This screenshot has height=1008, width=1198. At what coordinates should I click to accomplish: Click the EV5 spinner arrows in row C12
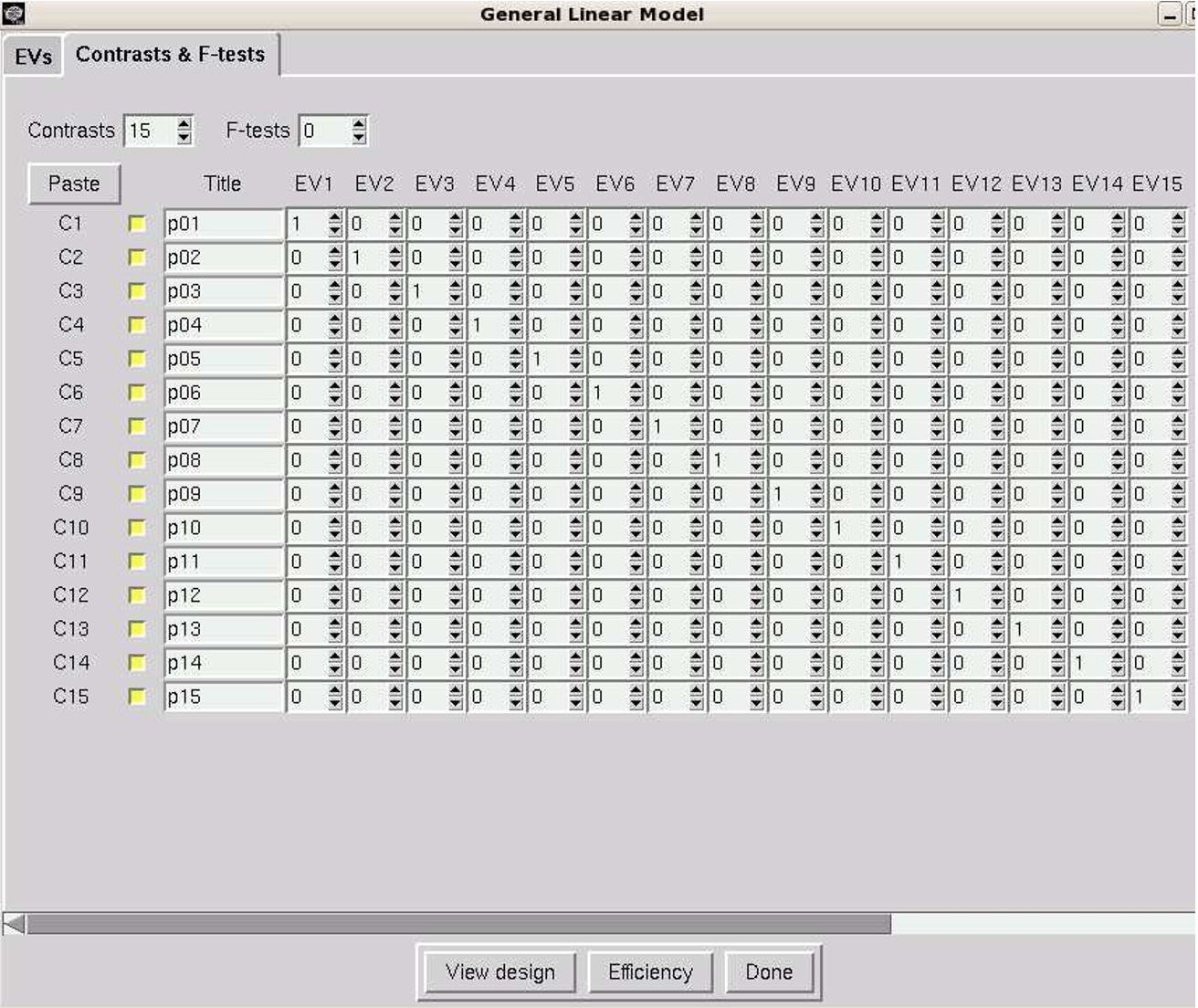[x=576, y=595]
